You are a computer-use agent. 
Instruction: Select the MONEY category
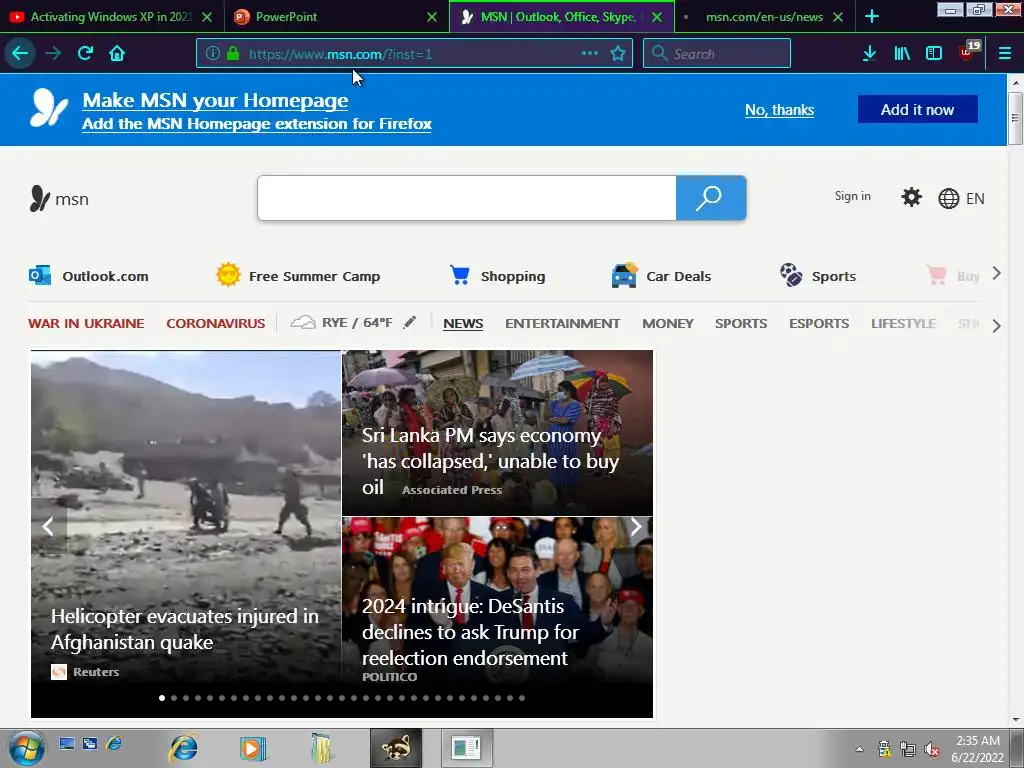point(667,323)
